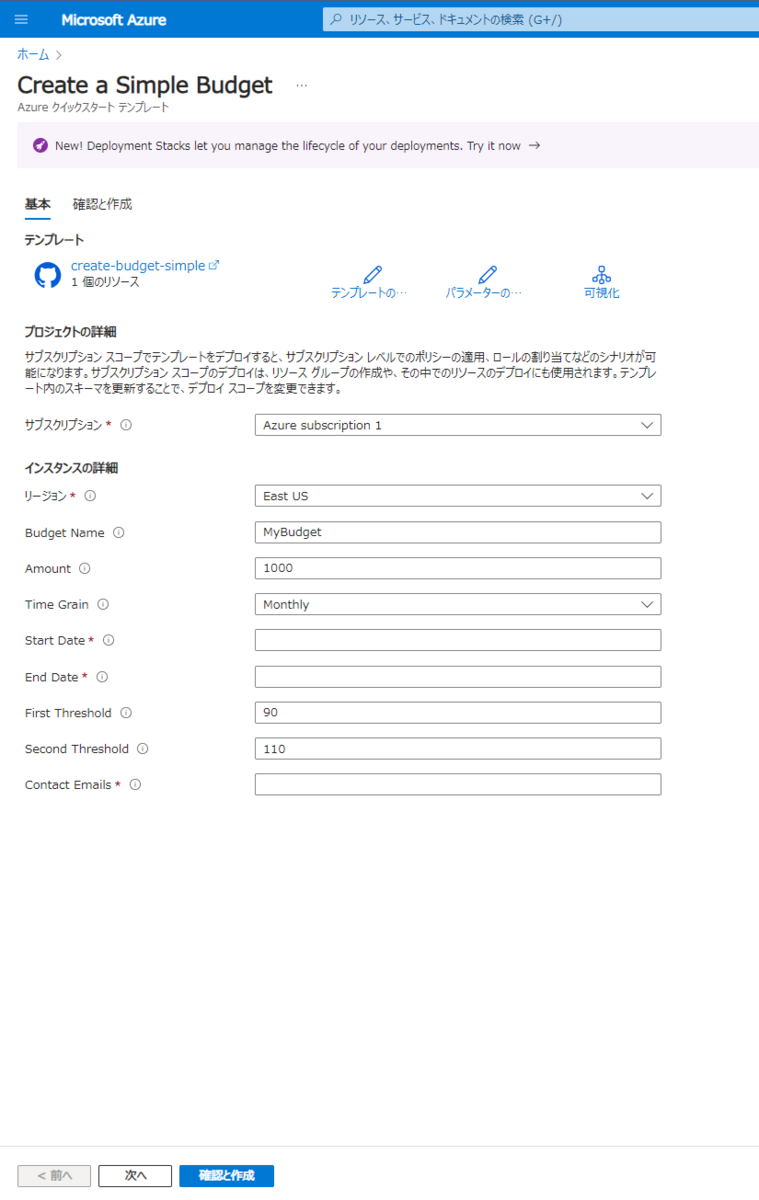
Task: Click the First Threshold input field
Action: [458, 712]
